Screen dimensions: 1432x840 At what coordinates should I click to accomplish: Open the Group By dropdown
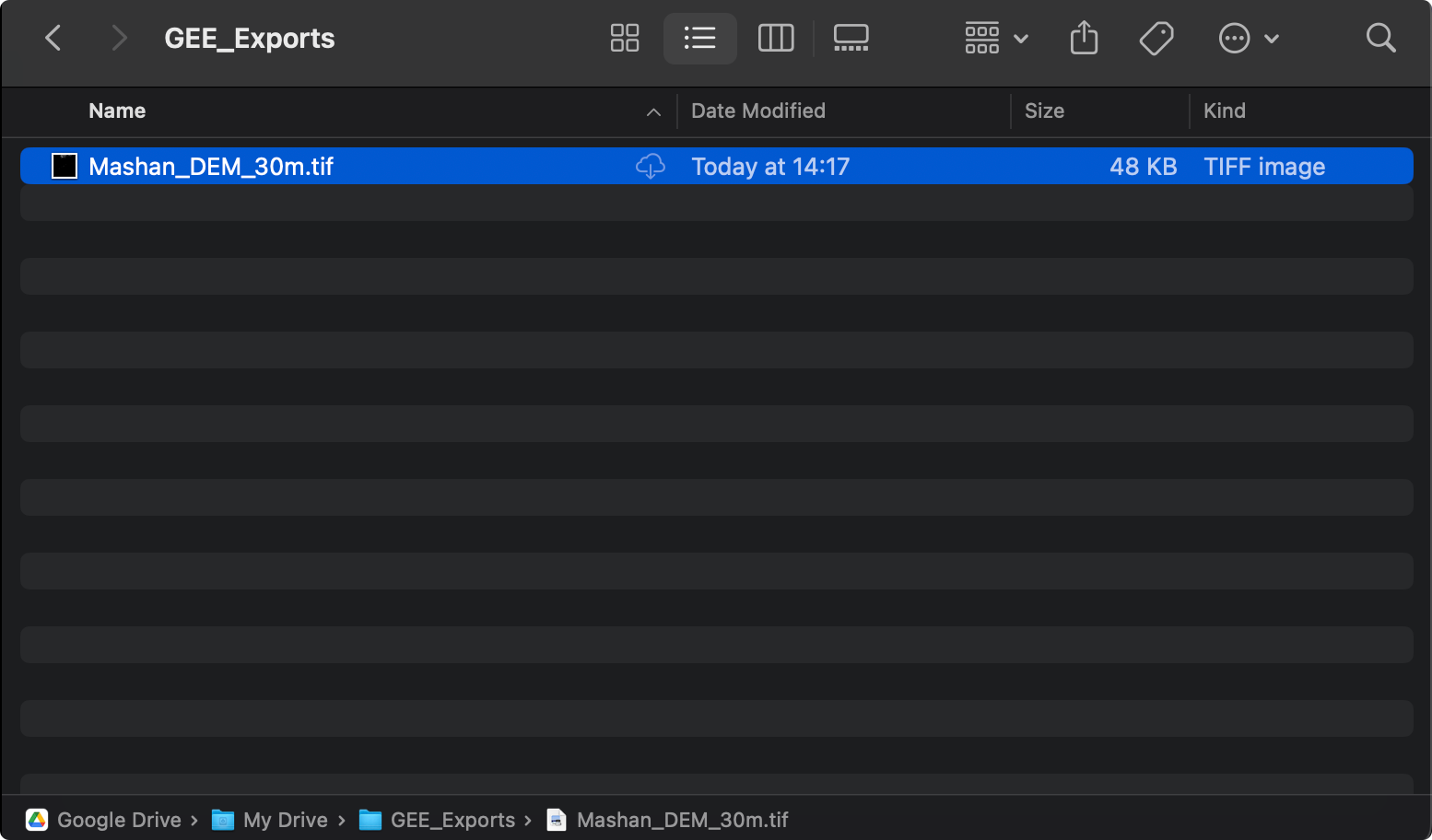996,38
